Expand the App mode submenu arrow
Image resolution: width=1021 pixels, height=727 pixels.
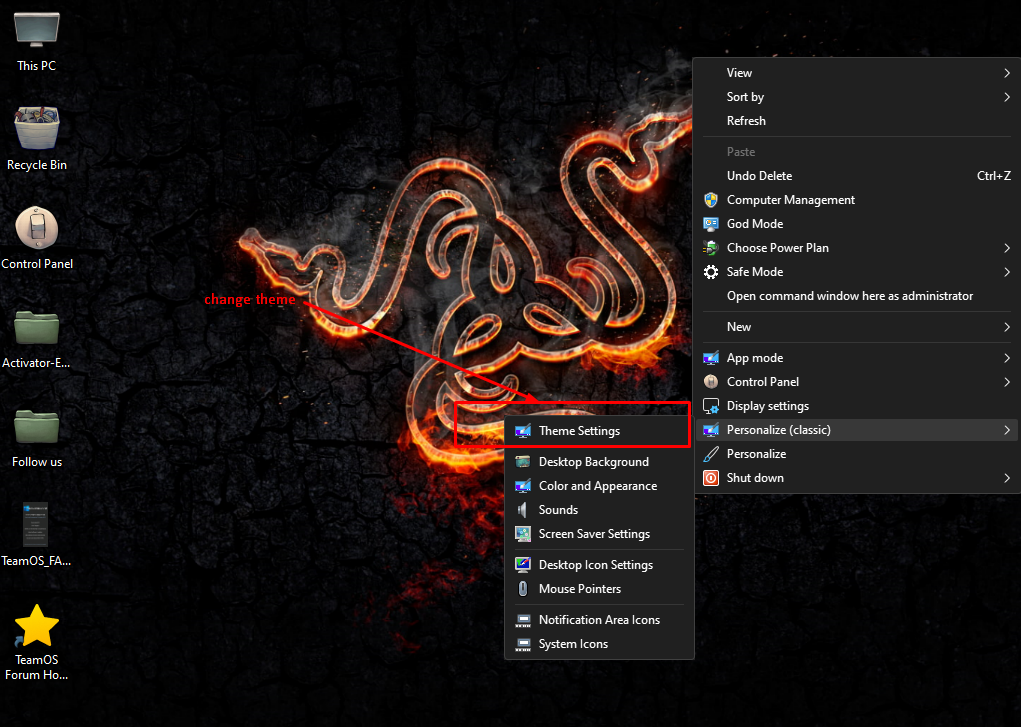1007,358
